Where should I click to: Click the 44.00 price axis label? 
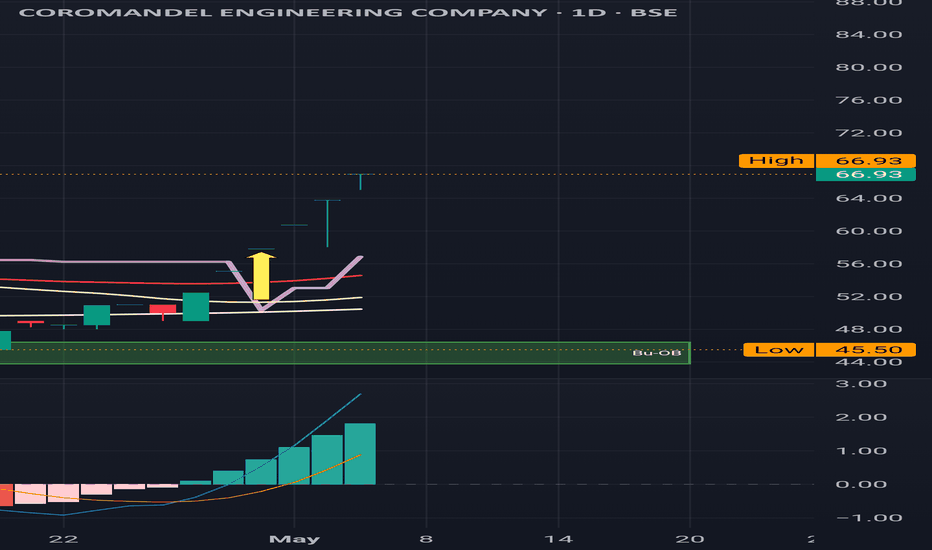coord(869,362)
